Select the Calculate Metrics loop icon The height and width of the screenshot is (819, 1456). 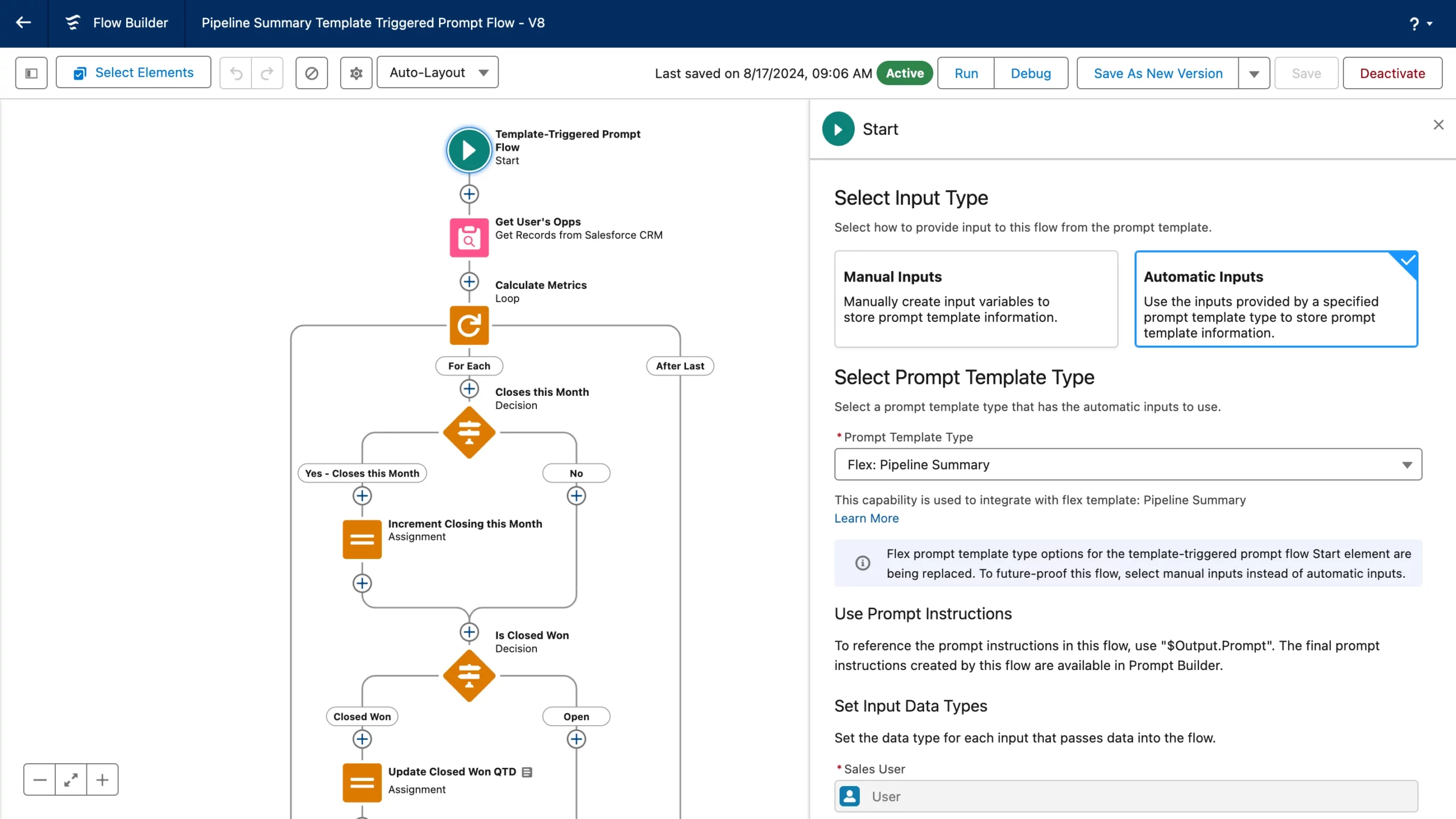click(469, 325)
